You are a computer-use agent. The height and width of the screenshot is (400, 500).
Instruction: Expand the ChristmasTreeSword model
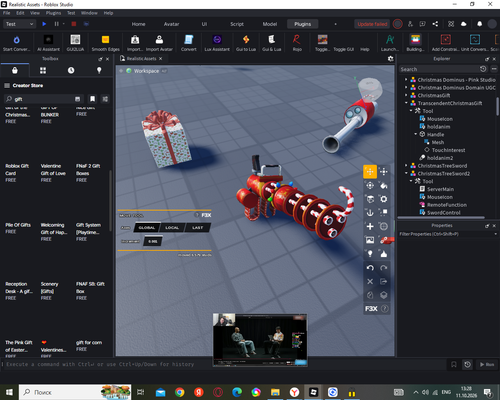click(406, 166)
